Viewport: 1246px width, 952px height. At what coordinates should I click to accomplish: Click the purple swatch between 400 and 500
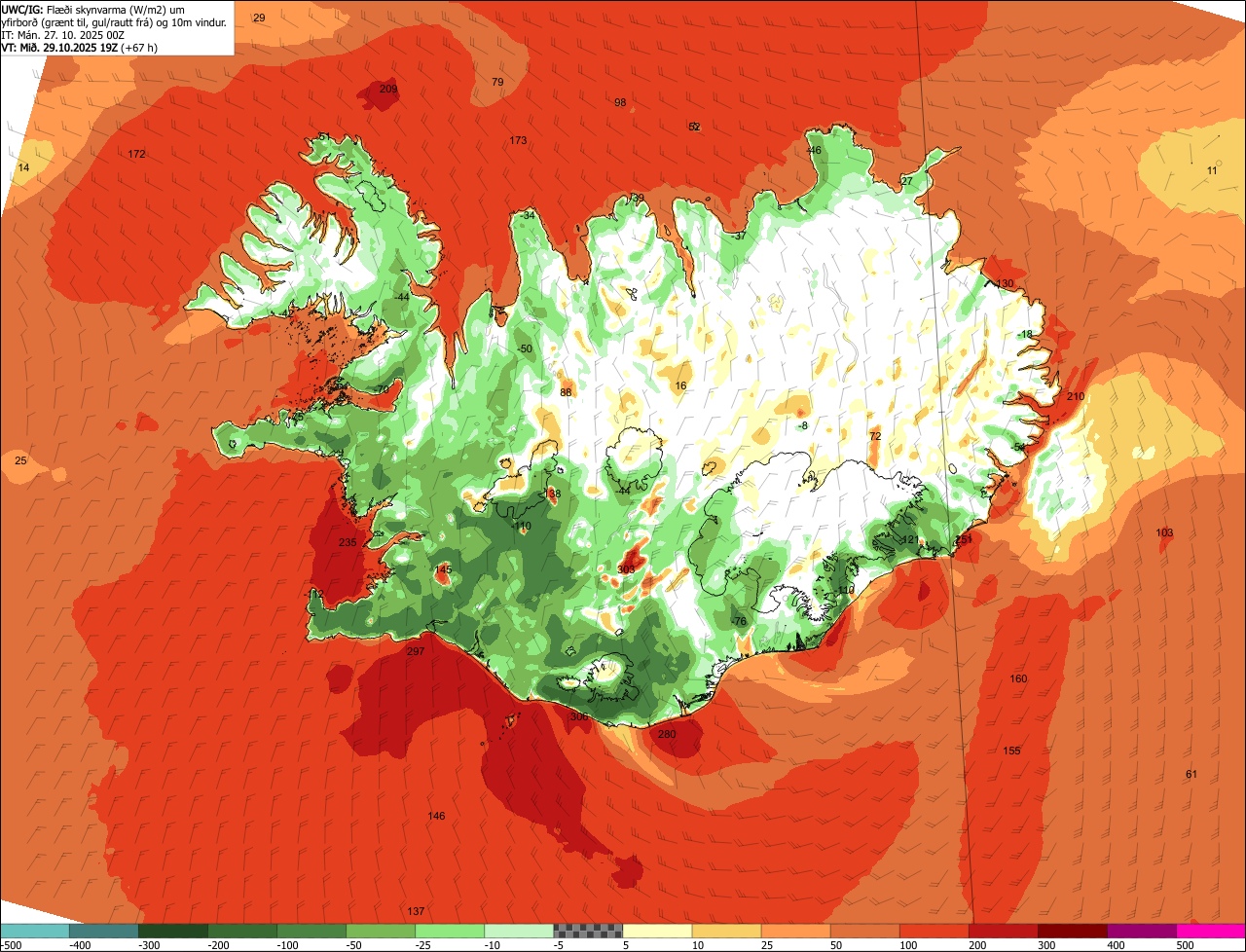1140,931
